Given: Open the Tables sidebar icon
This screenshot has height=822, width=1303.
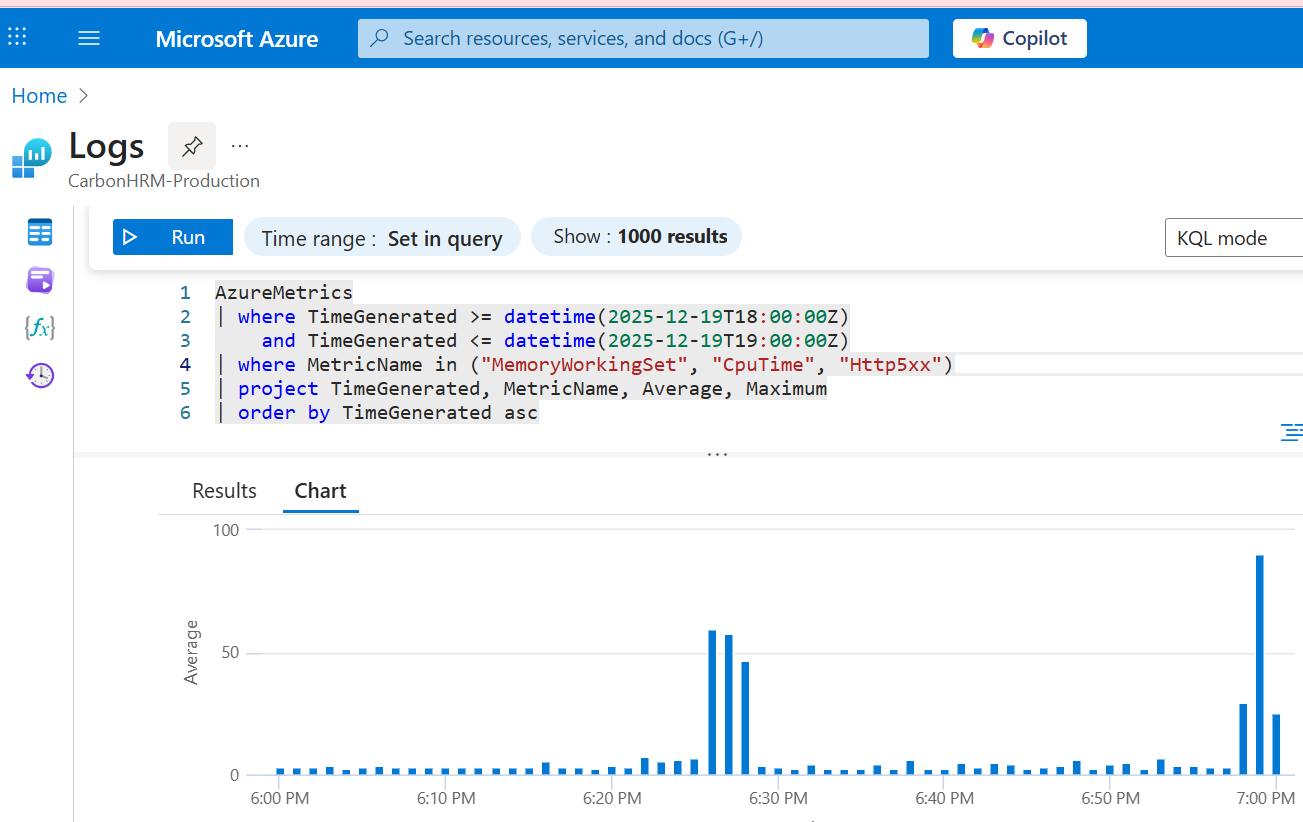Looking at the screenshot, I should coord(40,233).
